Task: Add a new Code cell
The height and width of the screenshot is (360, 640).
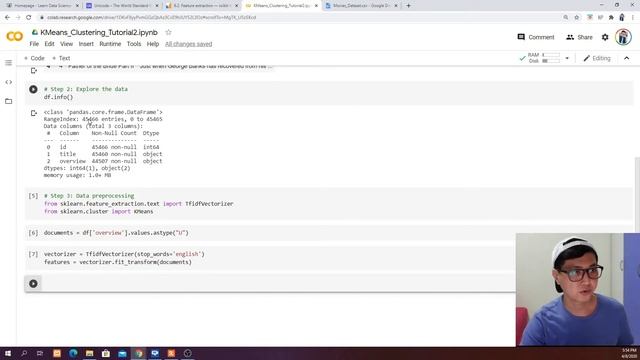Action: pos(34,58)
